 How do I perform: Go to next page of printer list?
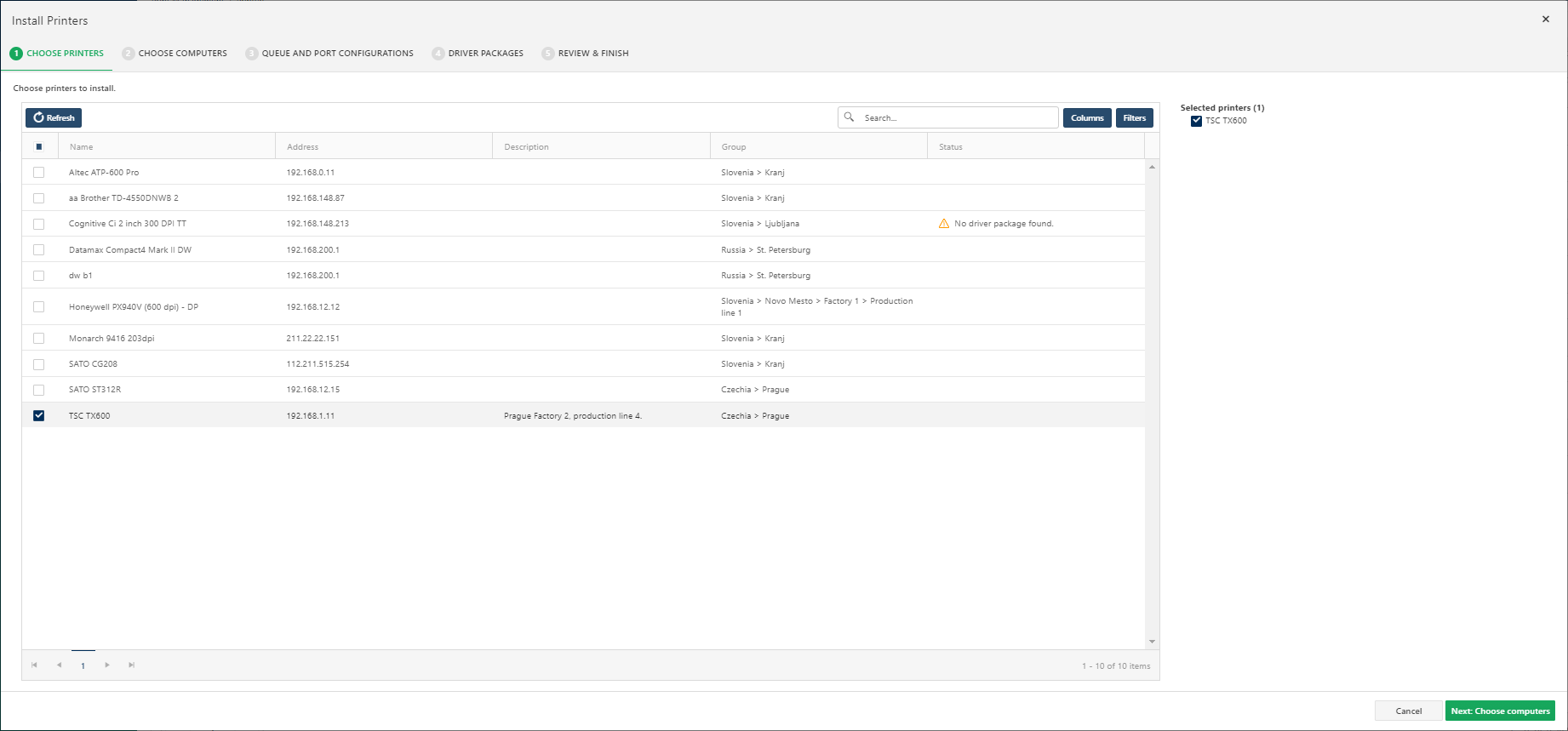(x=107, y=665)
